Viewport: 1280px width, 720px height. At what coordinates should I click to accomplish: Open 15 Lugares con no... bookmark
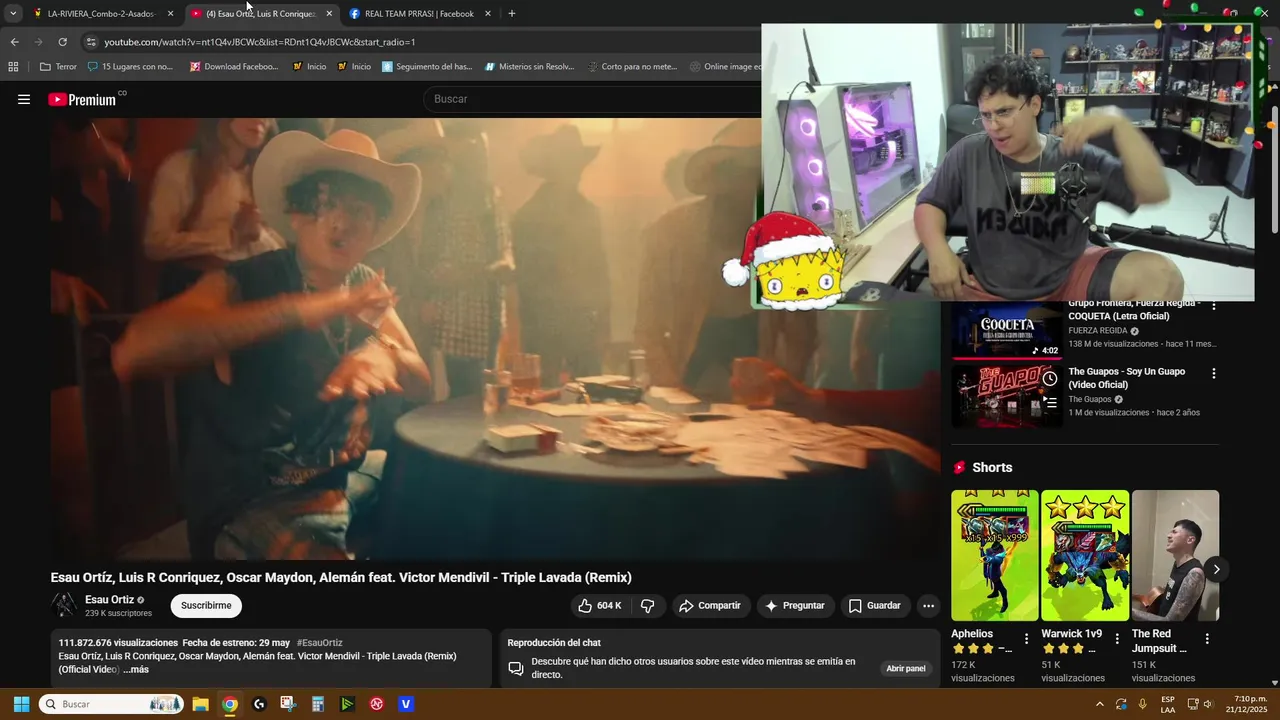(x=130, y=67)
